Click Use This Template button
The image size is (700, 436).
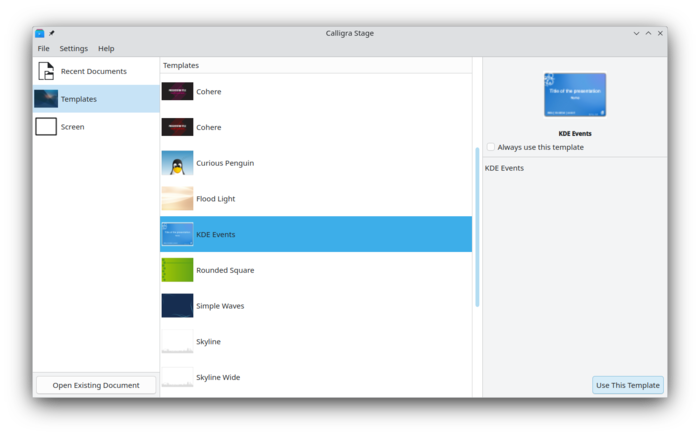point(628,385)
